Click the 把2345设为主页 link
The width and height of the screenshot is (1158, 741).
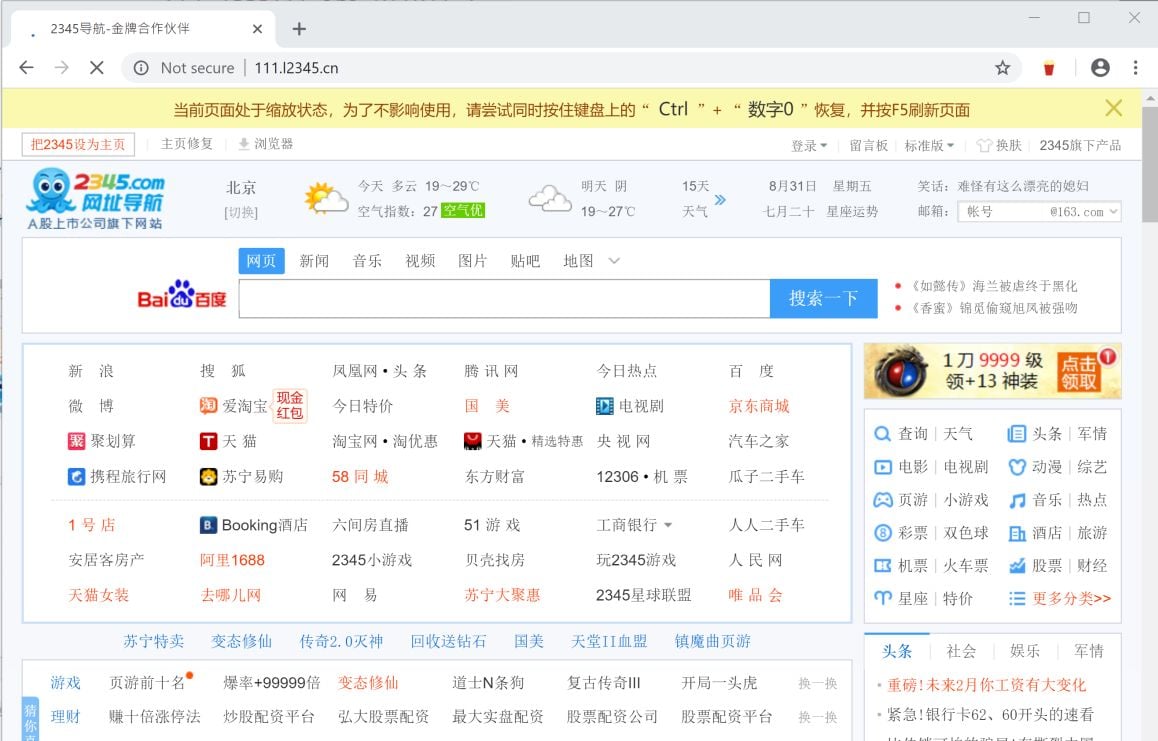pos(77,144)
